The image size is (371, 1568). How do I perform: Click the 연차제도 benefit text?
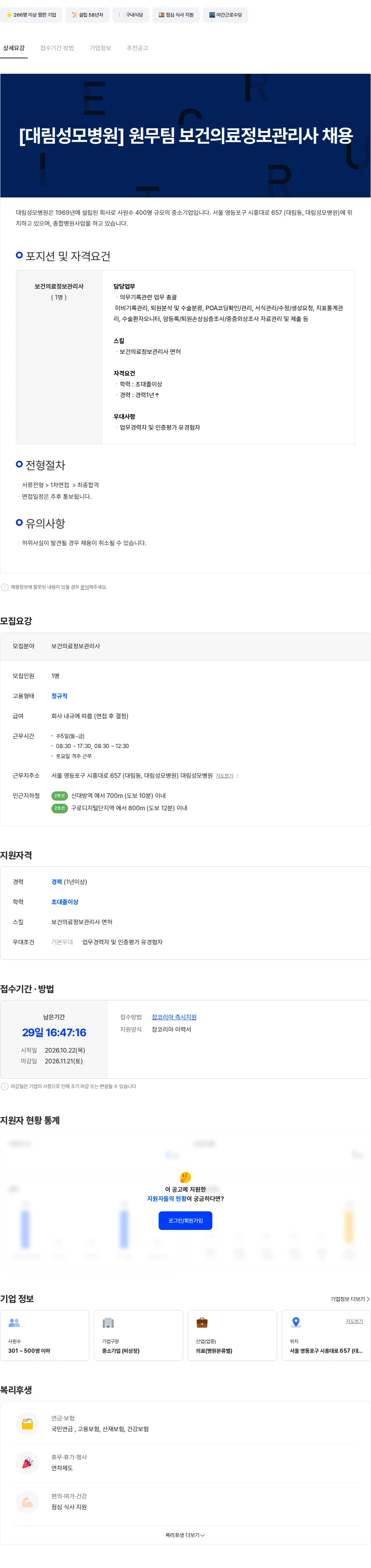click(62, 1468)
